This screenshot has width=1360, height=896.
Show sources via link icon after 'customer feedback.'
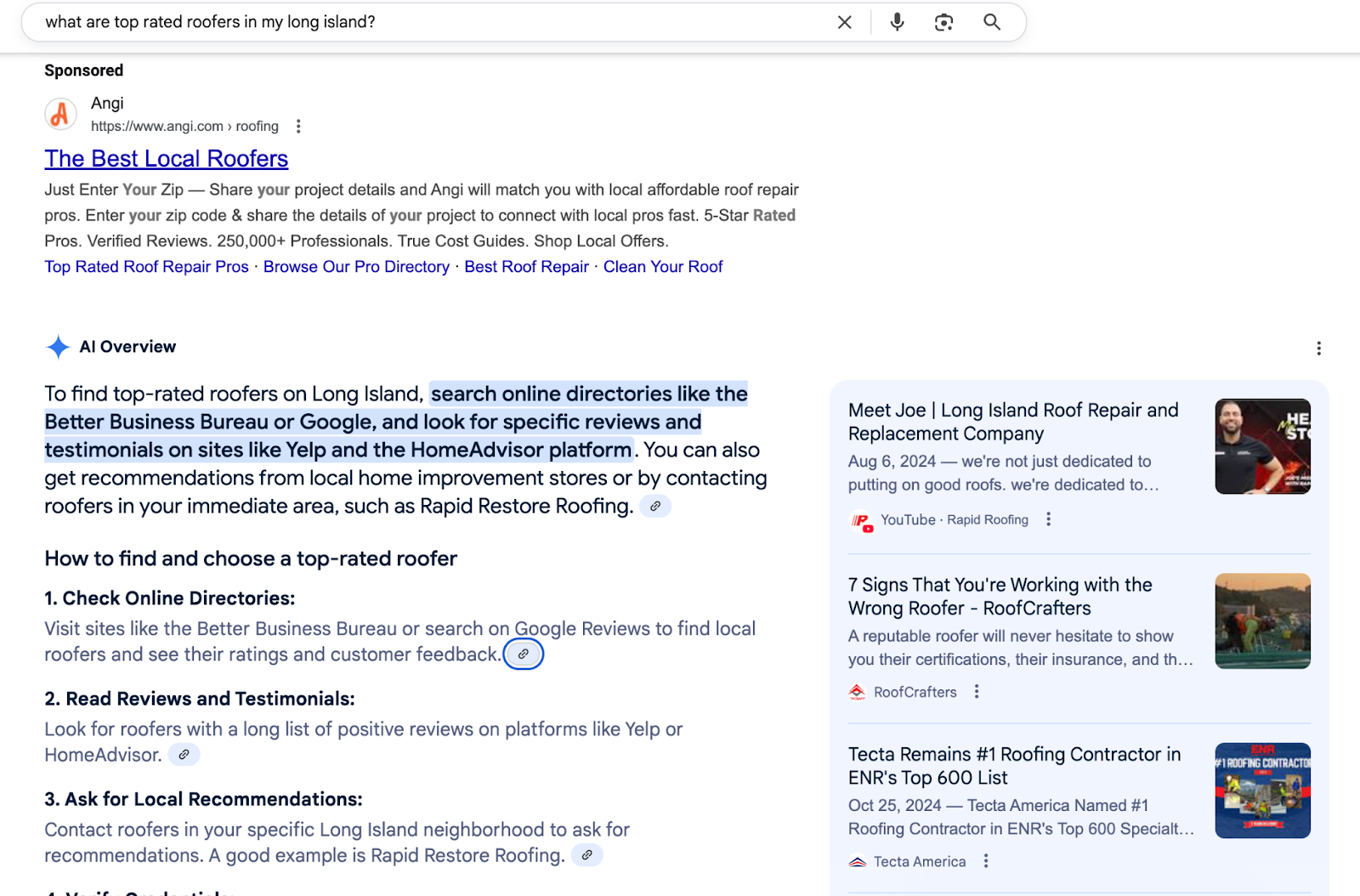coord(524,655)
